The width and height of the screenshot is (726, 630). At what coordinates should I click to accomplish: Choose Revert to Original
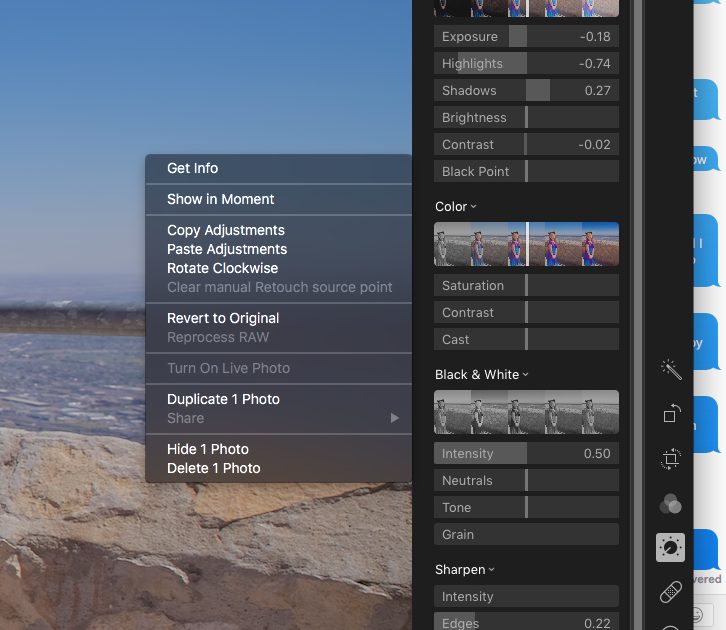(x=279, y=318)
